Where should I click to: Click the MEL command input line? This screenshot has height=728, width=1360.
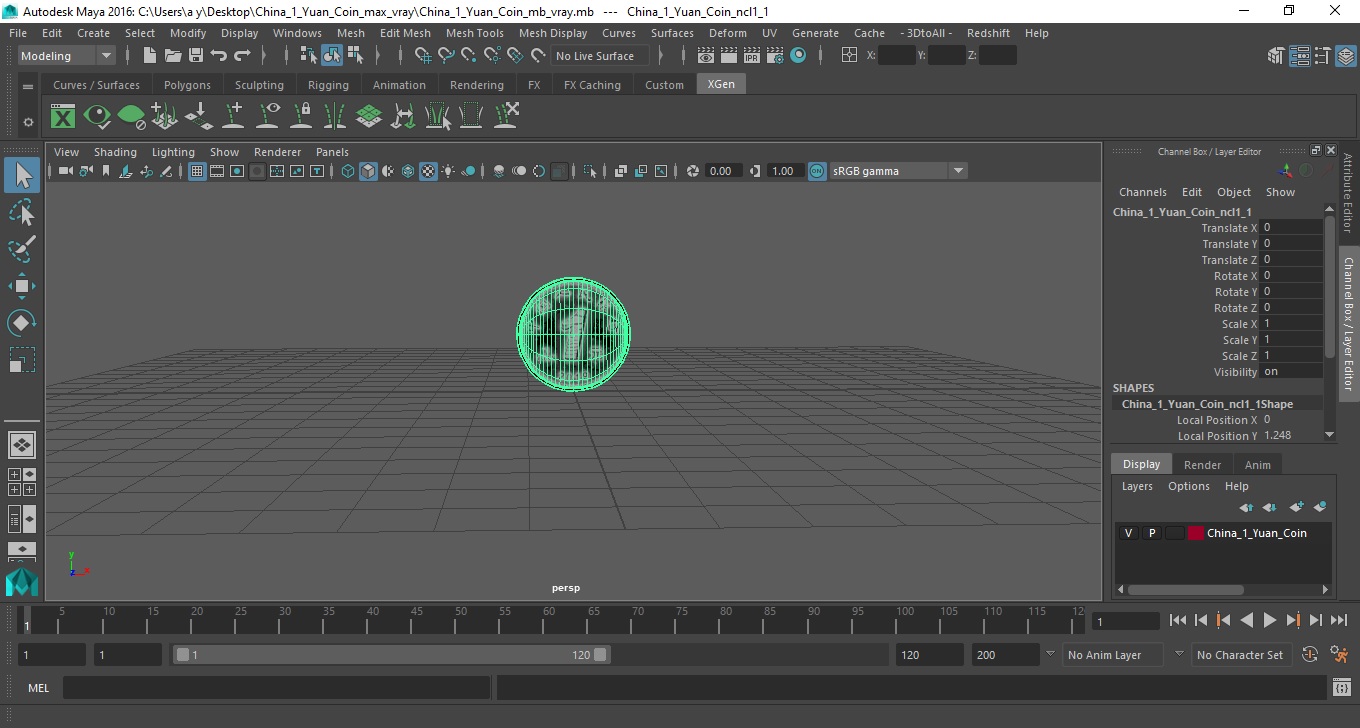277,688
